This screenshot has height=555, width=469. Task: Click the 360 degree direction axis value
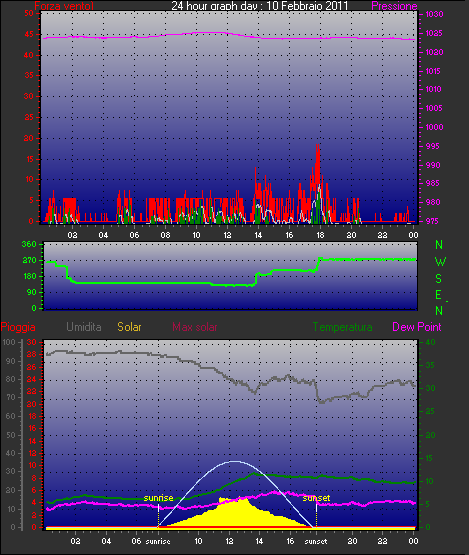[x=29, y=244]
